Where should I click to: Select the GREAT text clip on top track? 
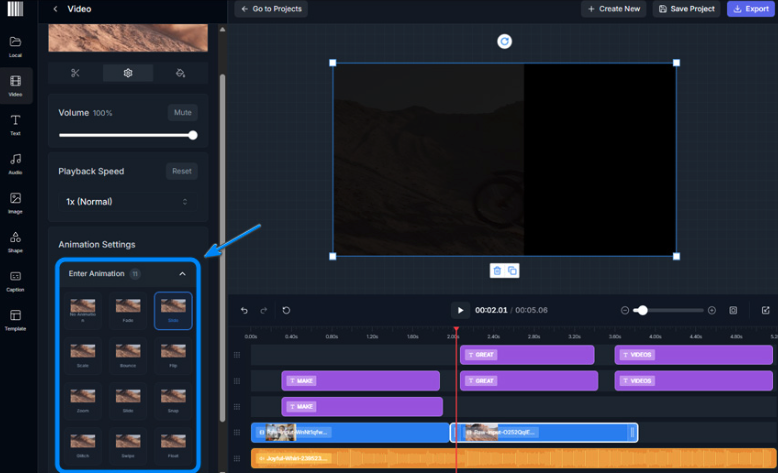click(527, 355)
